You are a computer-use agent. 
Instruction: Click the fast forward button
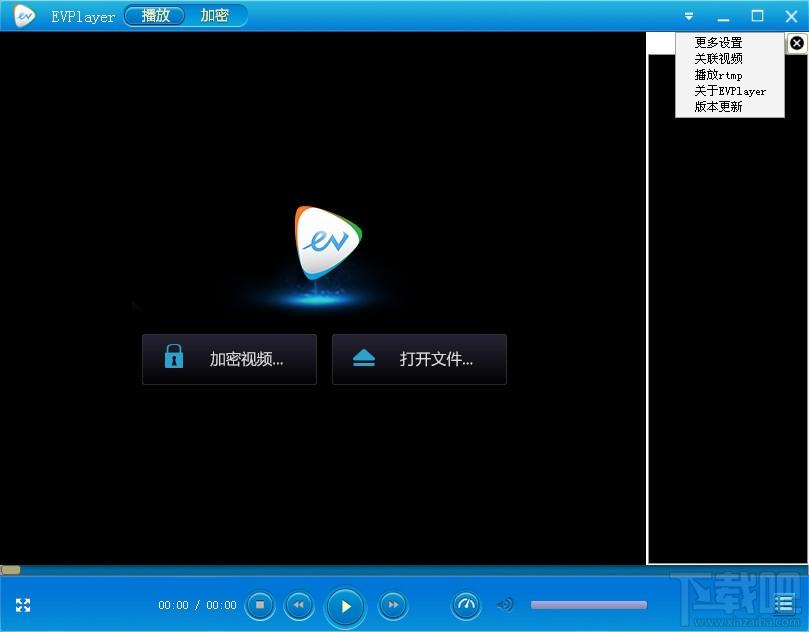coord(393,605)
